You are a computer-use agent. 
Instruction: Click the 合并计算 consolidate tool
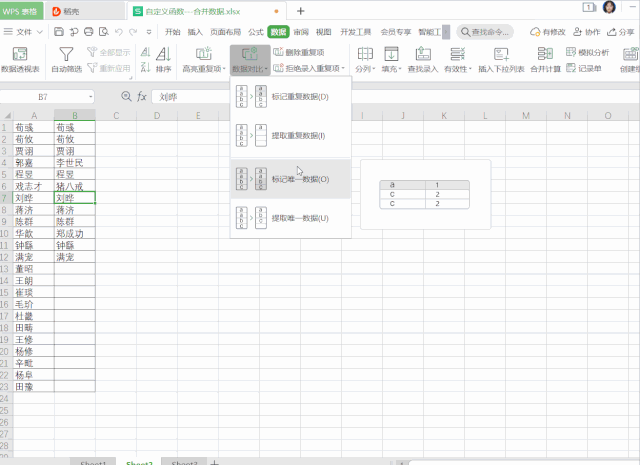[x=545, y=60]
